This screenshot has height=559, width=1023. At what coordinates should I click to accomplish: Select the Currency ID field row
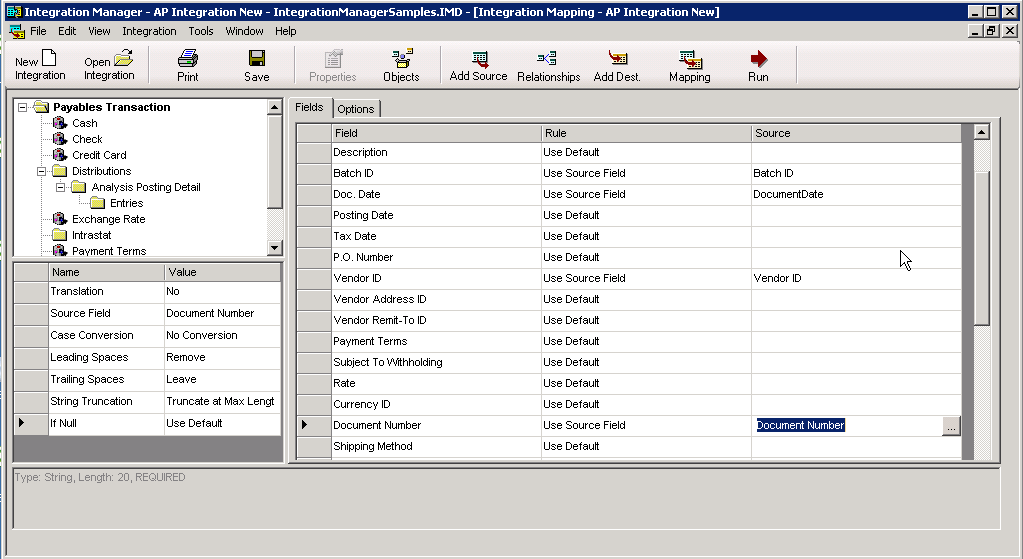[436, 404]
